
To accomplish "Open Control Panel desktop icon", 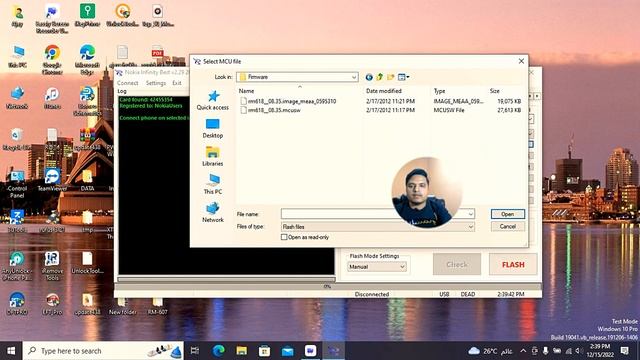I will tap(17, 184).
